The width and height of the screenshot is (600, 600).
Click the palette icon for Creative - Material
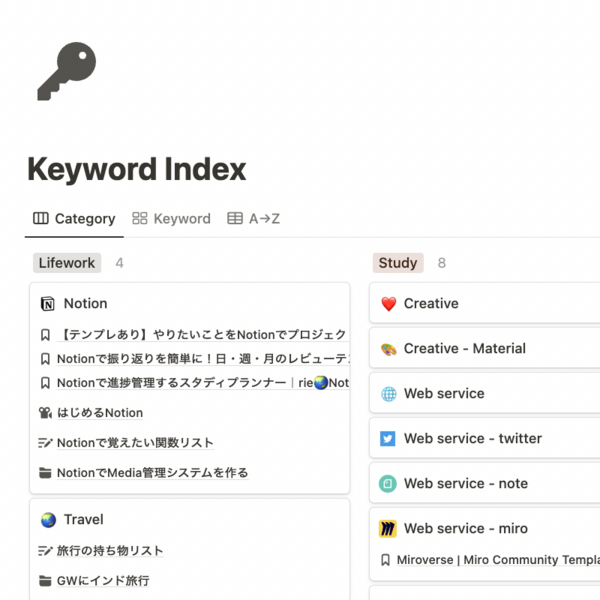click(x=389, y=349)
